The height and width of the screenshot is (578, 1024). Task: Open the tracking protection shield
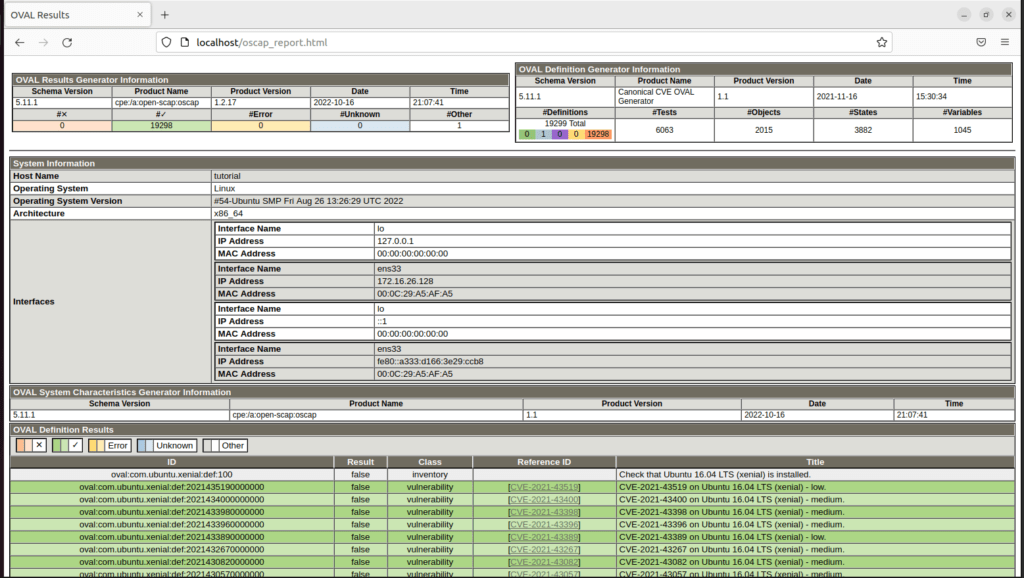[167, 42]
